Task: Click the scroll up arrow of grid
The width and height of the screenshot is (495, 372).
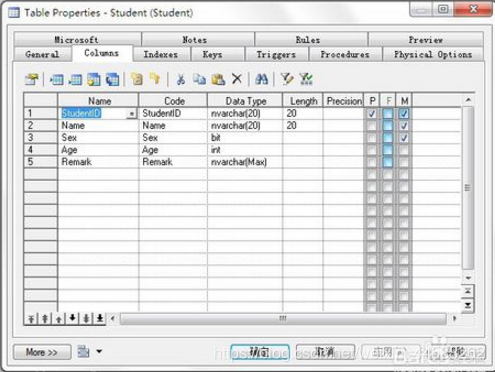Action: tap(468, 100)
